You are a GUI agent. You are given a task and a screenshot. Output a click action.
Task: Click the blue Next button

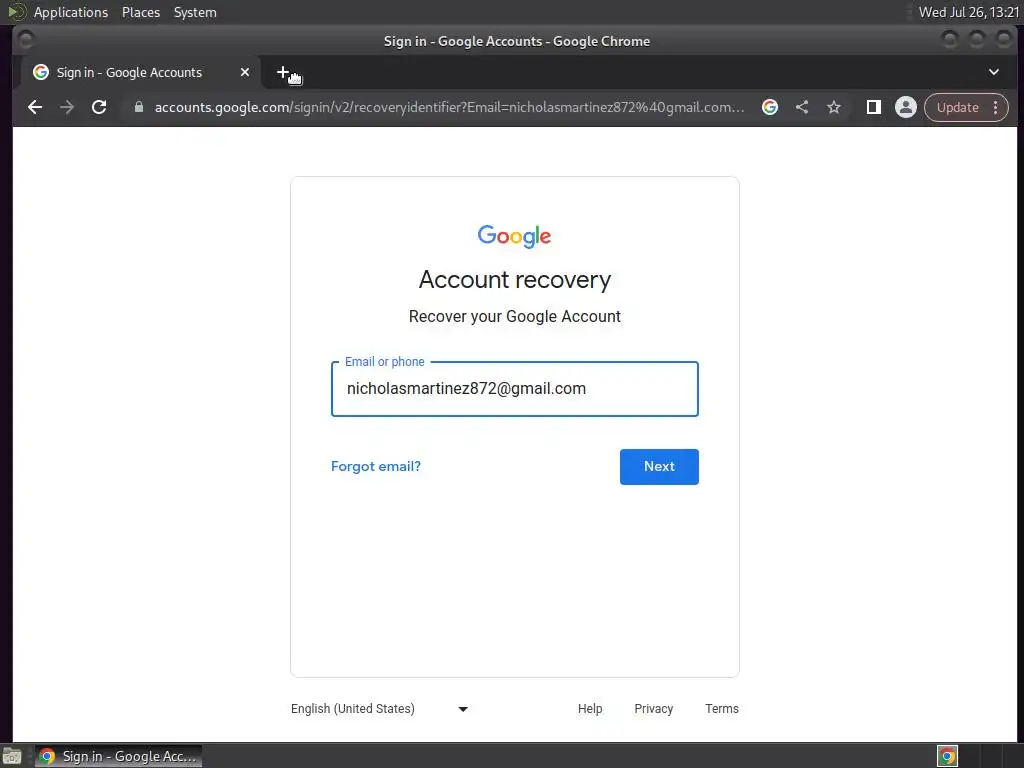[659, 466]
